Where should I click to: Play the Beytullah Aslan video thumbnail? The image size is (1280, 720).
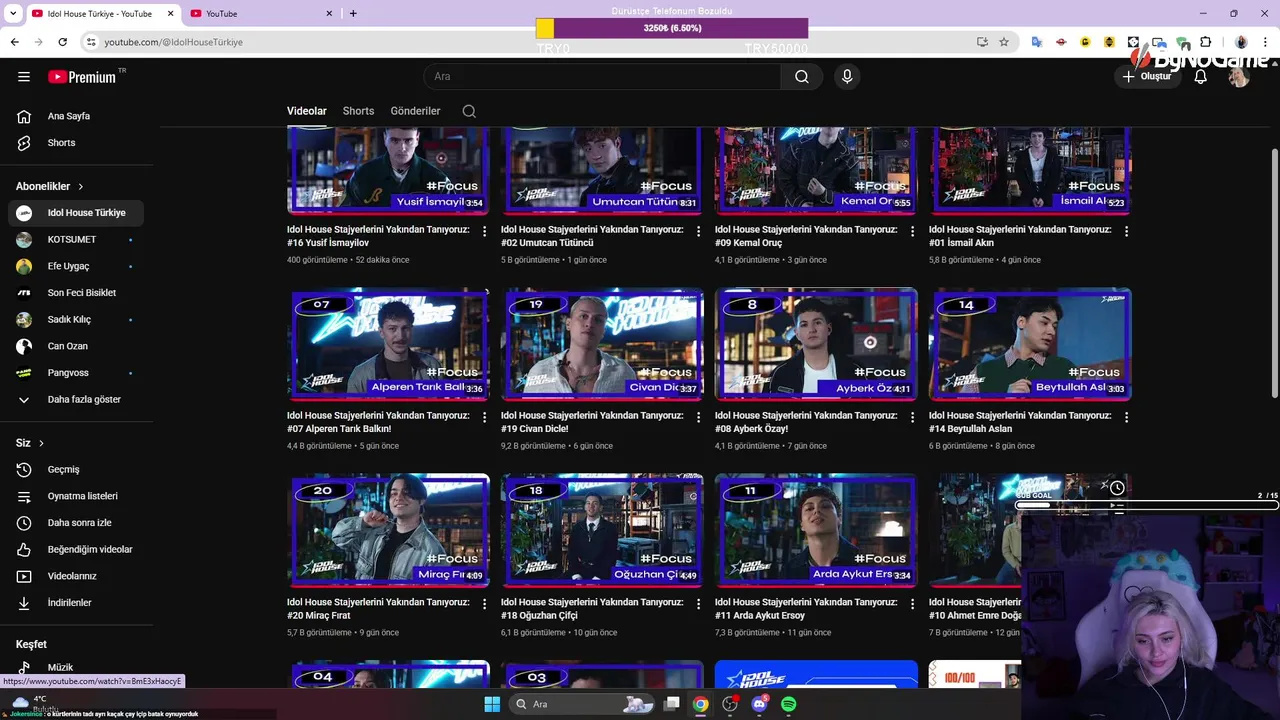tap(1030, 344)
